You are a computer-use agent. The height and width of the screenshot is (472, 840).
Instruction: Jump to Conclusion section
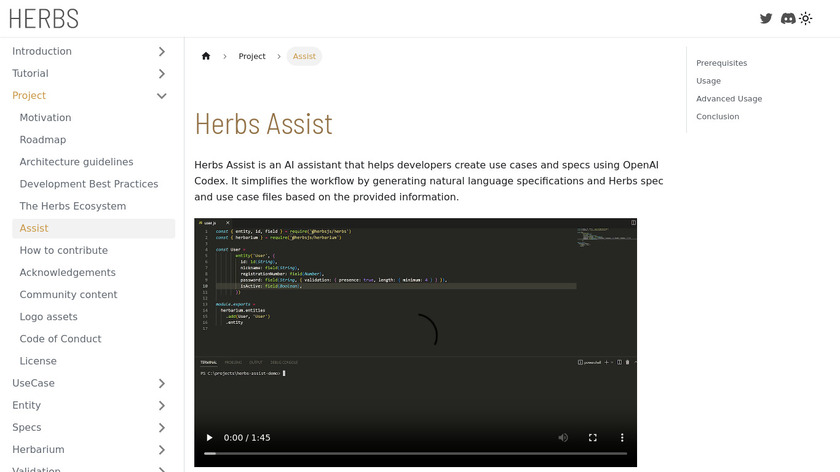click(717, 116)
